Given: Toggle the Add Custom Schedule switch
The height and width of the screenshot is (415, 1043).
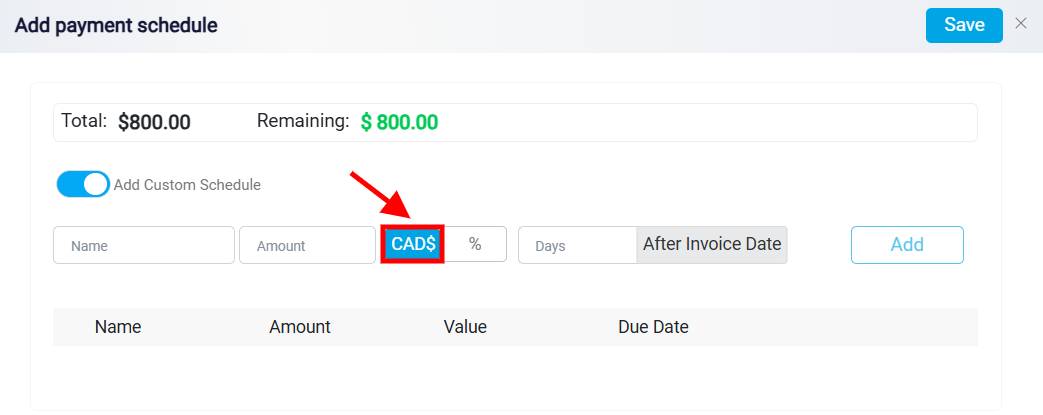Looking at the screenshot, I should (x=83, y=184).
